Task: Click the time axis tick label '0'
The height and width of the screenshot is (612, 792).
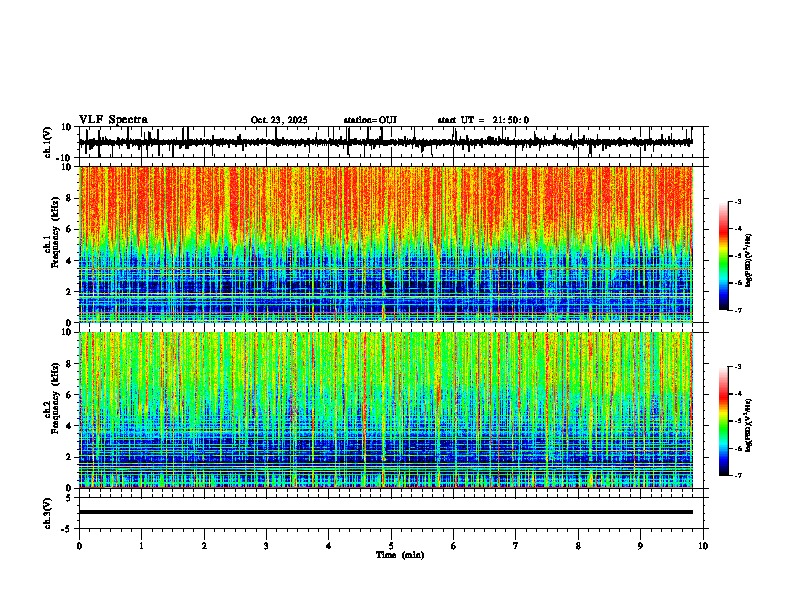Action: point(79,546)
